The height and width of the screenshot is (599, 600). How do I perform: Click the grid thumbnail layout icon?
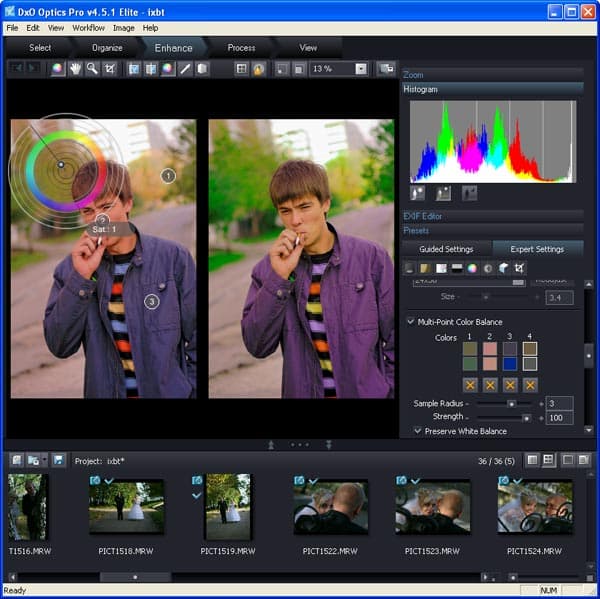pos(548,460)
